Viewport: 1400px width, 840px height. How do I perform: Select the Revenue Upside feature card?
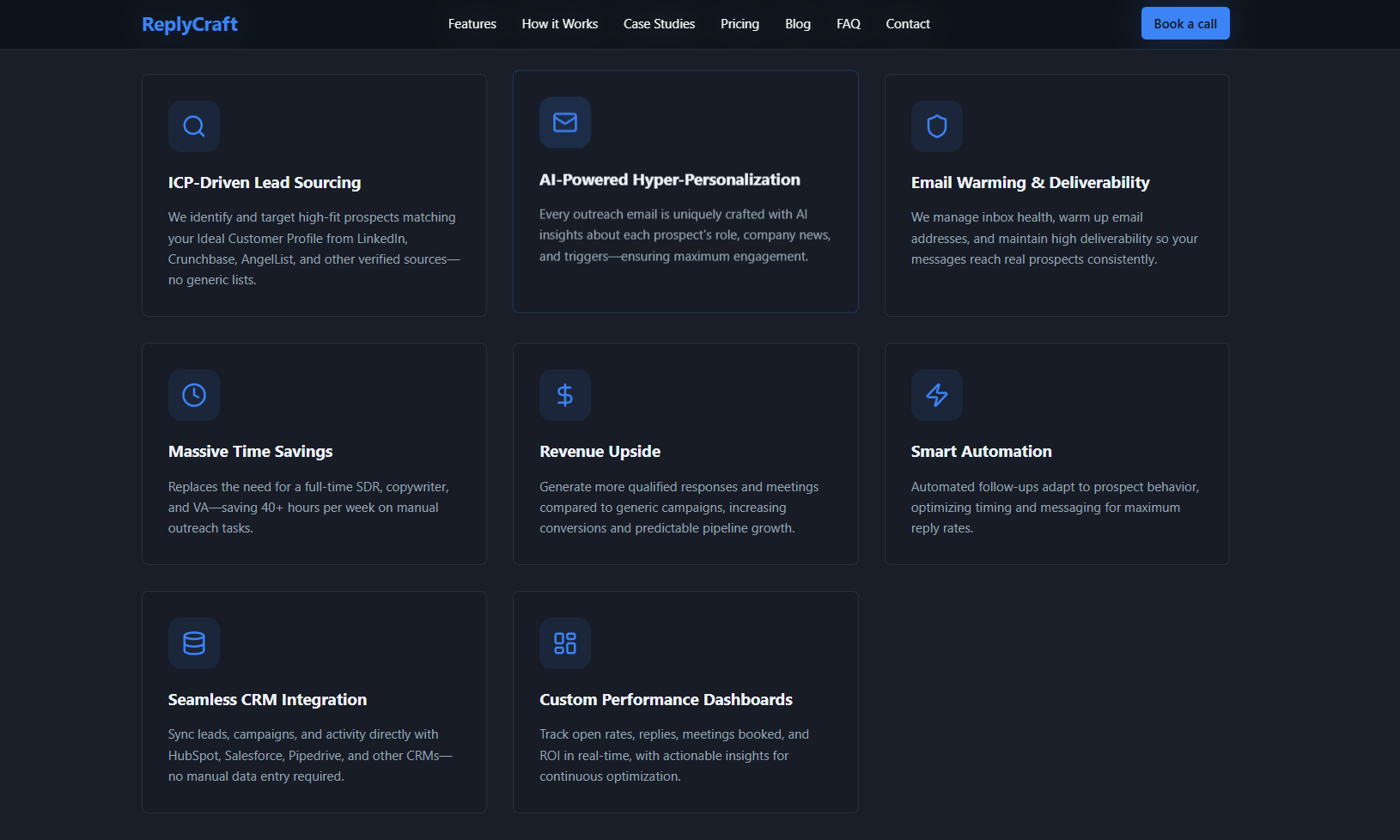[685, 453]
